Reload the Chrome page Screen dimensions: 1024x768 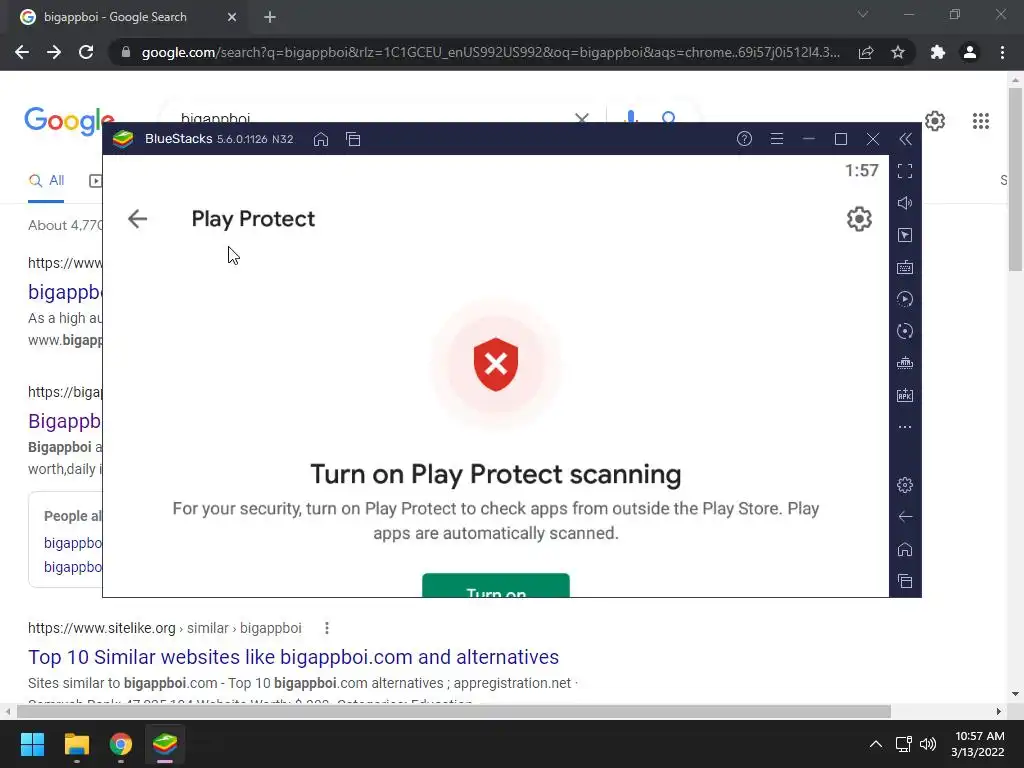tap(86, 52)
